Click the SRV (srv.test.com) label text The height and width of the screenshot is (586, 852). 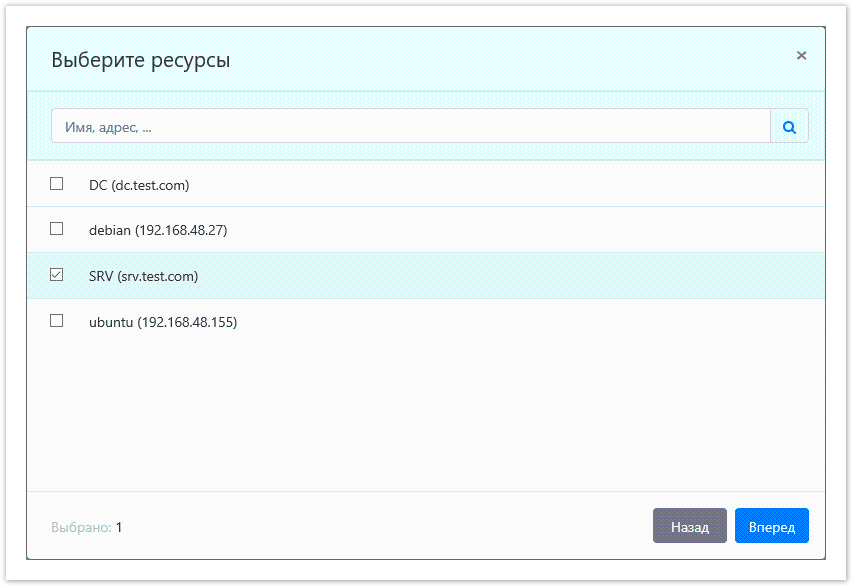143,276
